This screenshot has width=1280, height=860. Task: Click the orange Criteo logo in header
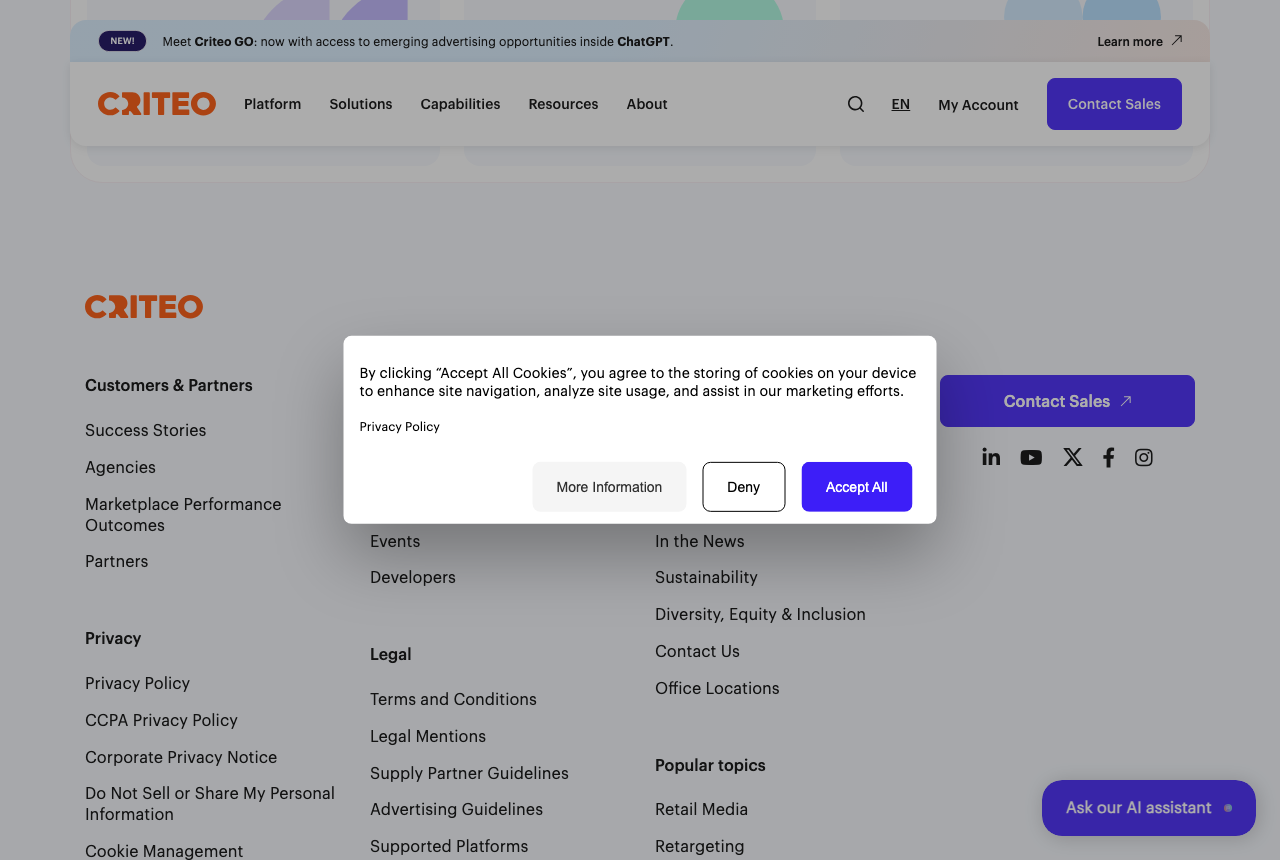157,104
